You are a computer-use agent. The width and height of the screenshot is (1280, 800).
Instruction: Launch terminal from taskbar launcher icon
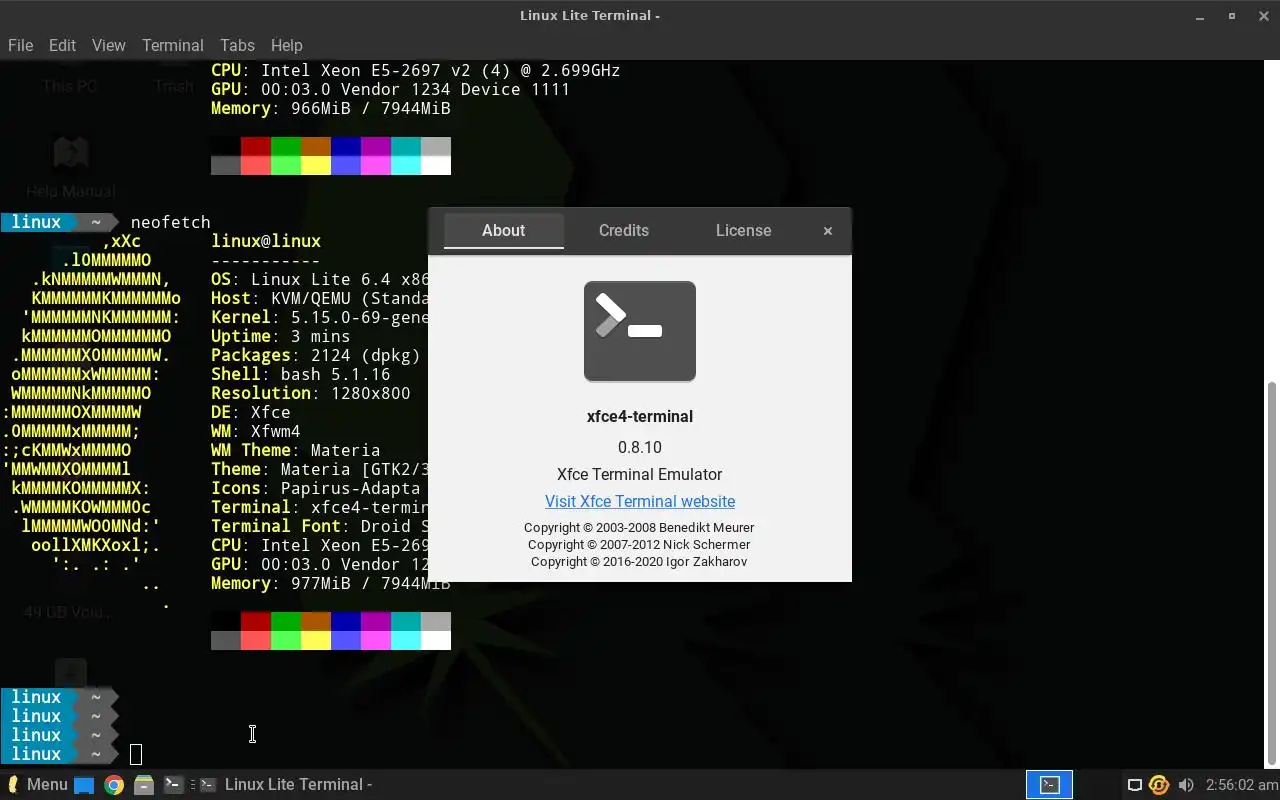point(173,785)
